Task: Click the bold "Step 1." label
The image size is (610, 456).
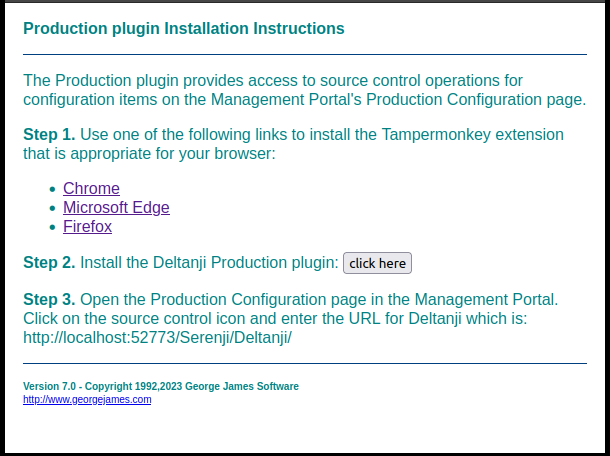Action: pos(49,134)
